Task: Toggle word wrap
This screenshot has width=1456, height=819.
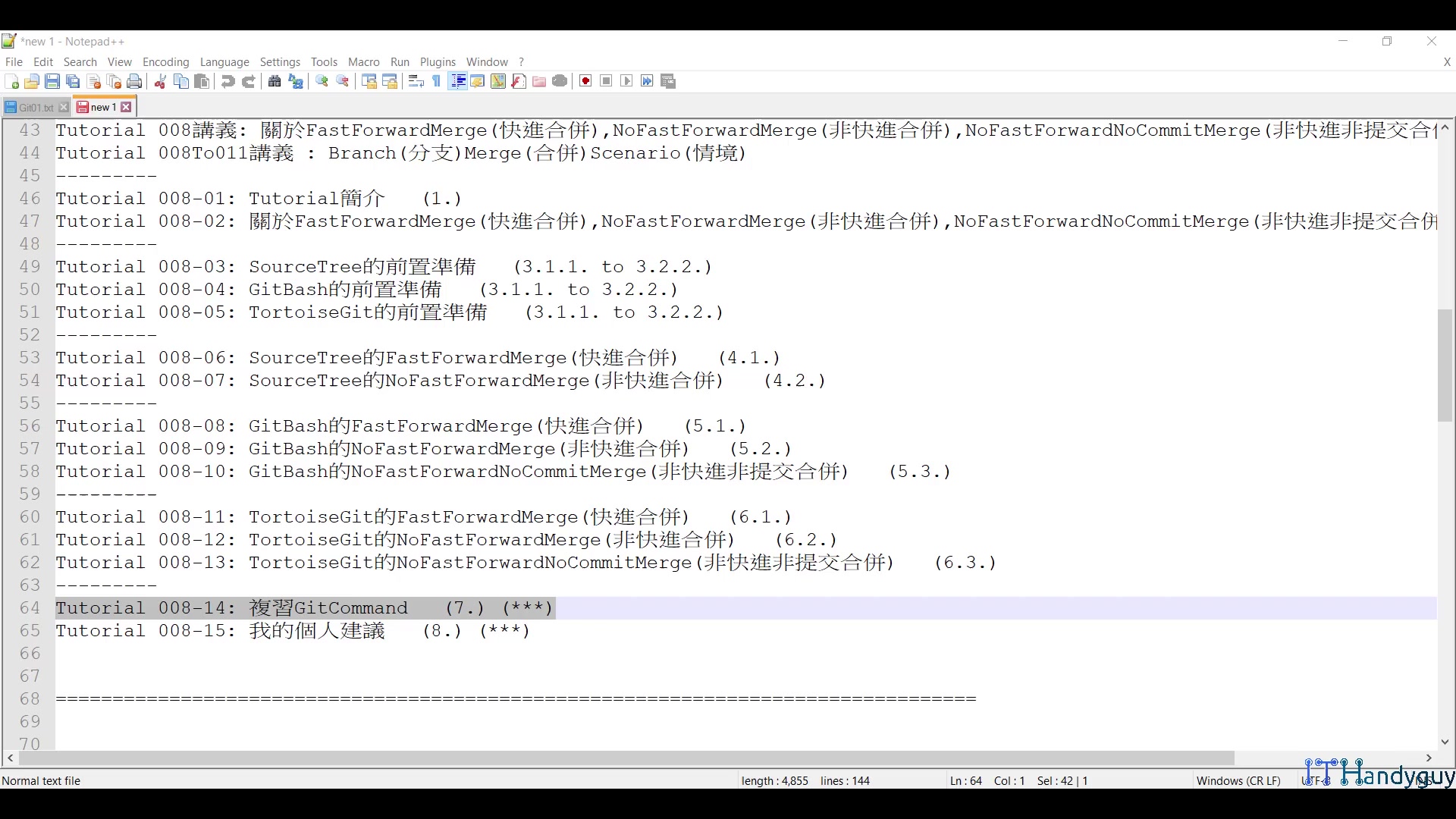Action: pos(416,81)
